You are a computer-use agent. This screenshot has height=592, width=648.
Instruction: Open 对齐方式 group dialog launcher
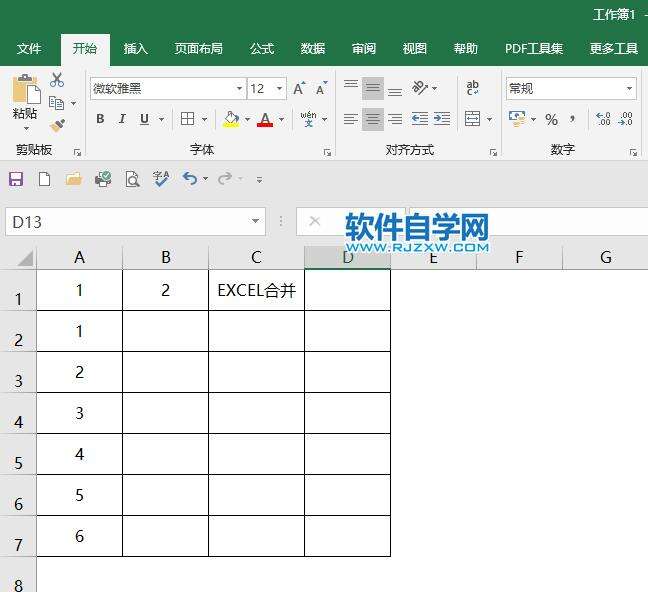tap(493, 153)
